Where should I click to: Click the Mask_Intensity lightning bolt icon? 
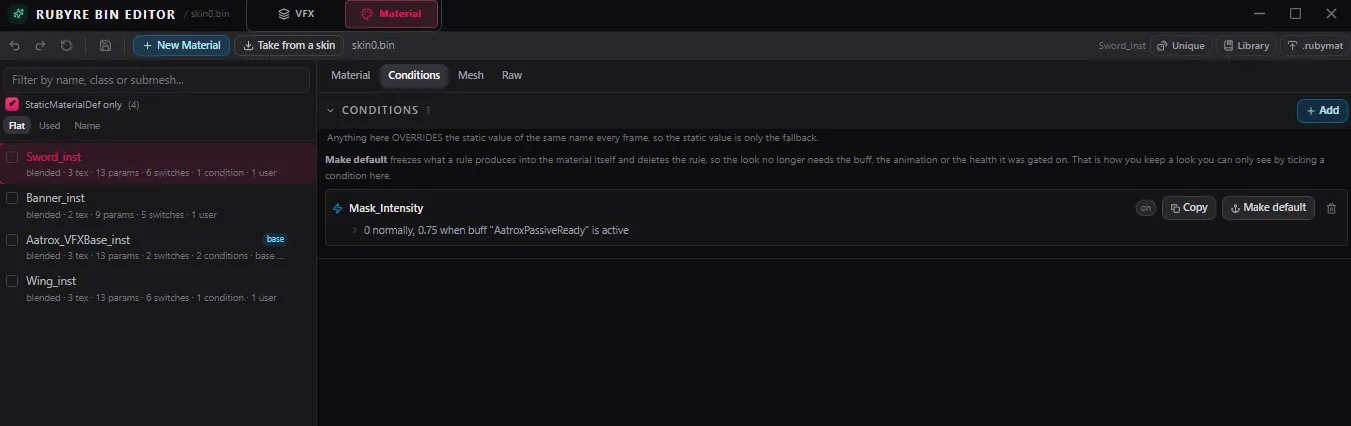coord(337,208)
